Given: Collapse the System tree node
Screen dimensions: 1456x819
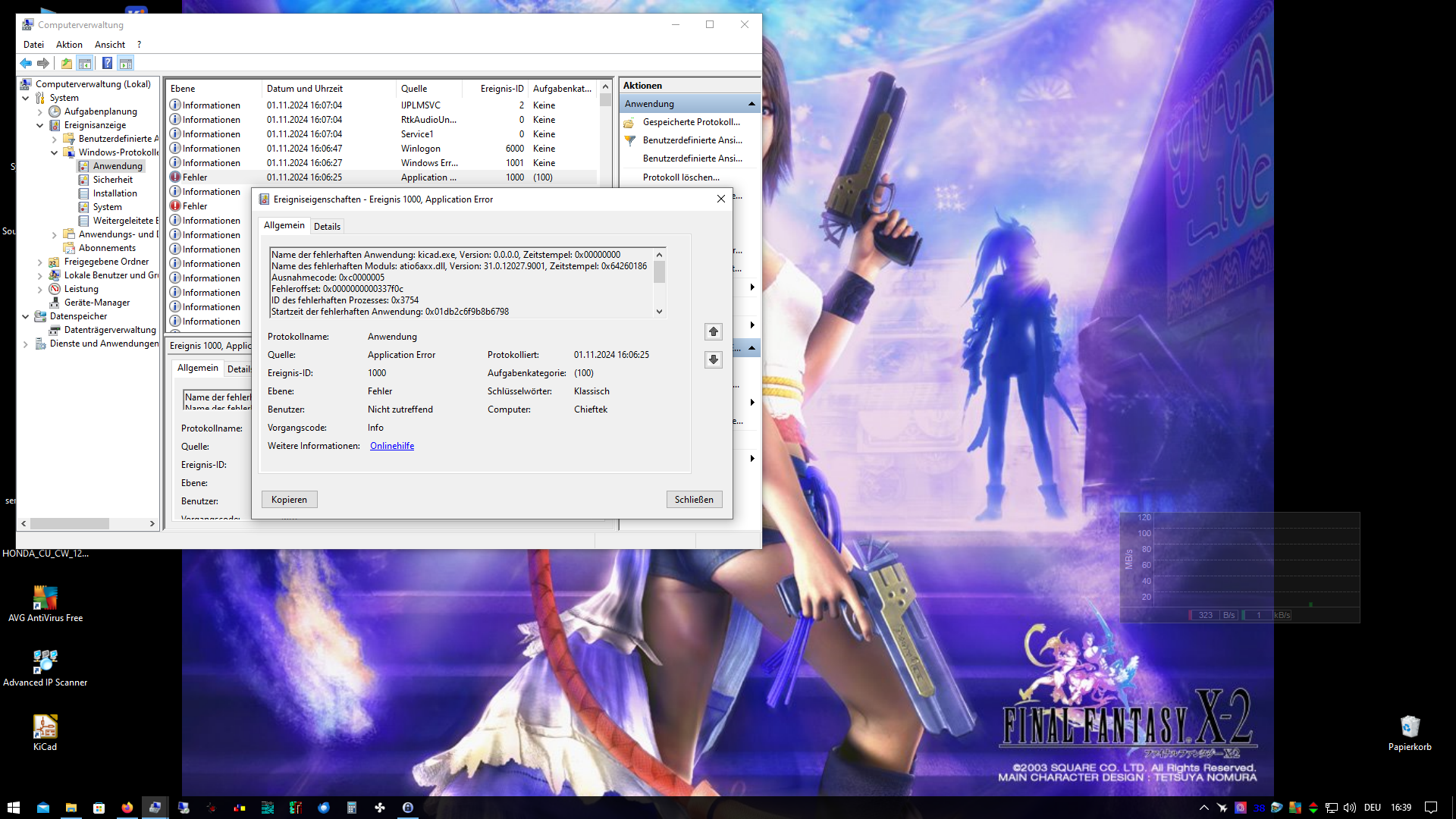Looking at the screenshot, I should click(25, 98).
